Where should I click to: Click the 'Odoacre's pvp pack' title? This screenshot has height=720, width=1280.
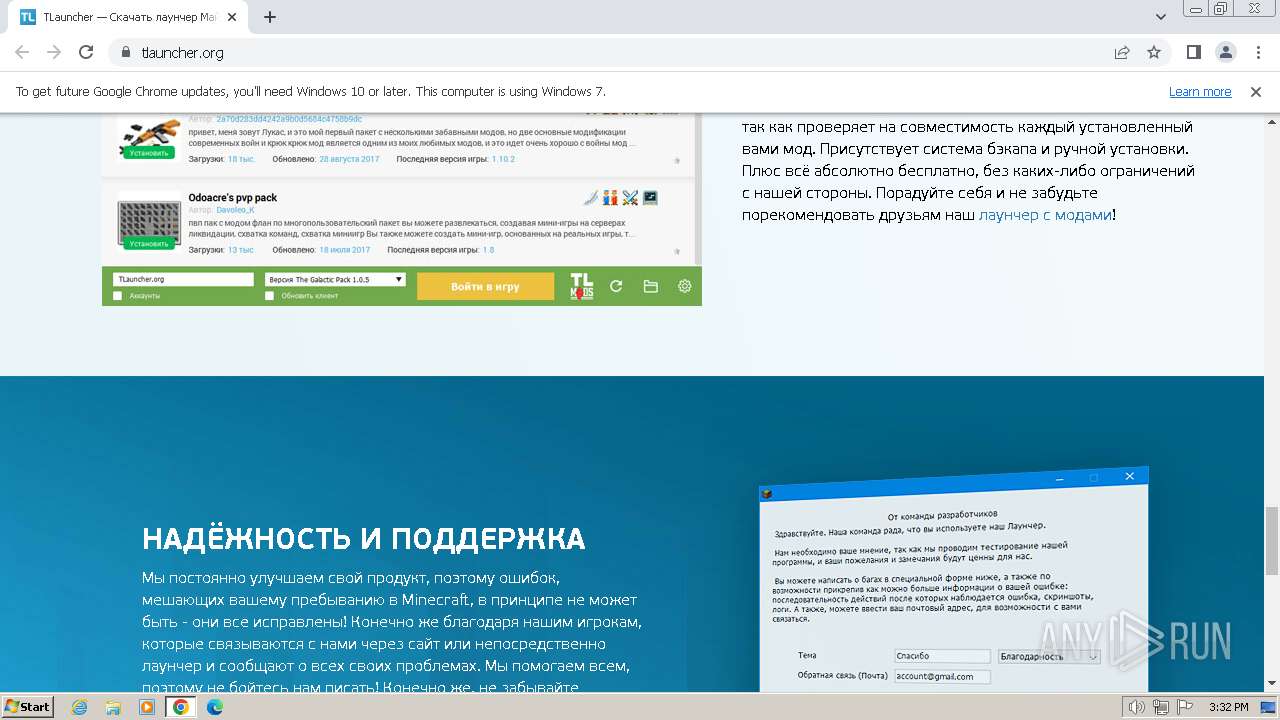click(x=233, y=198)
